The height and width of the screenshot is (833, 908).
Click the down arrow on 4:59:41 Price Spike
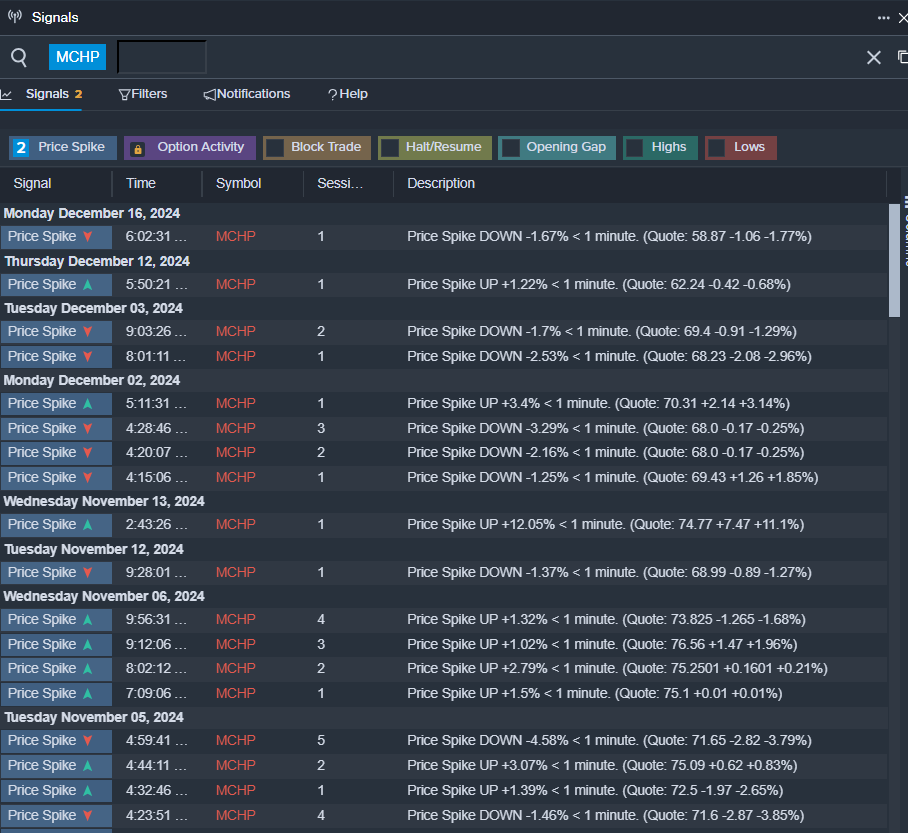(x=87, y=740)
